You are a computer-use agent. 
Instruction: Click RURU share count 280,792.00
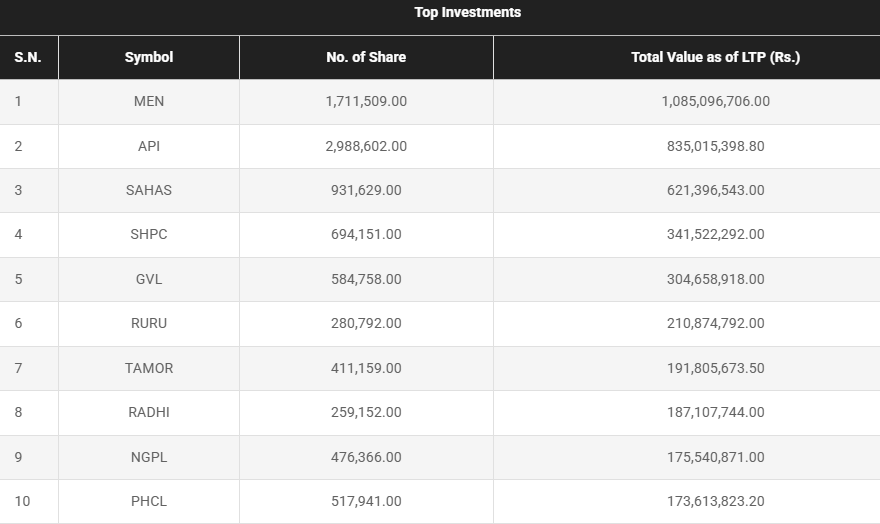coord(366,323)
